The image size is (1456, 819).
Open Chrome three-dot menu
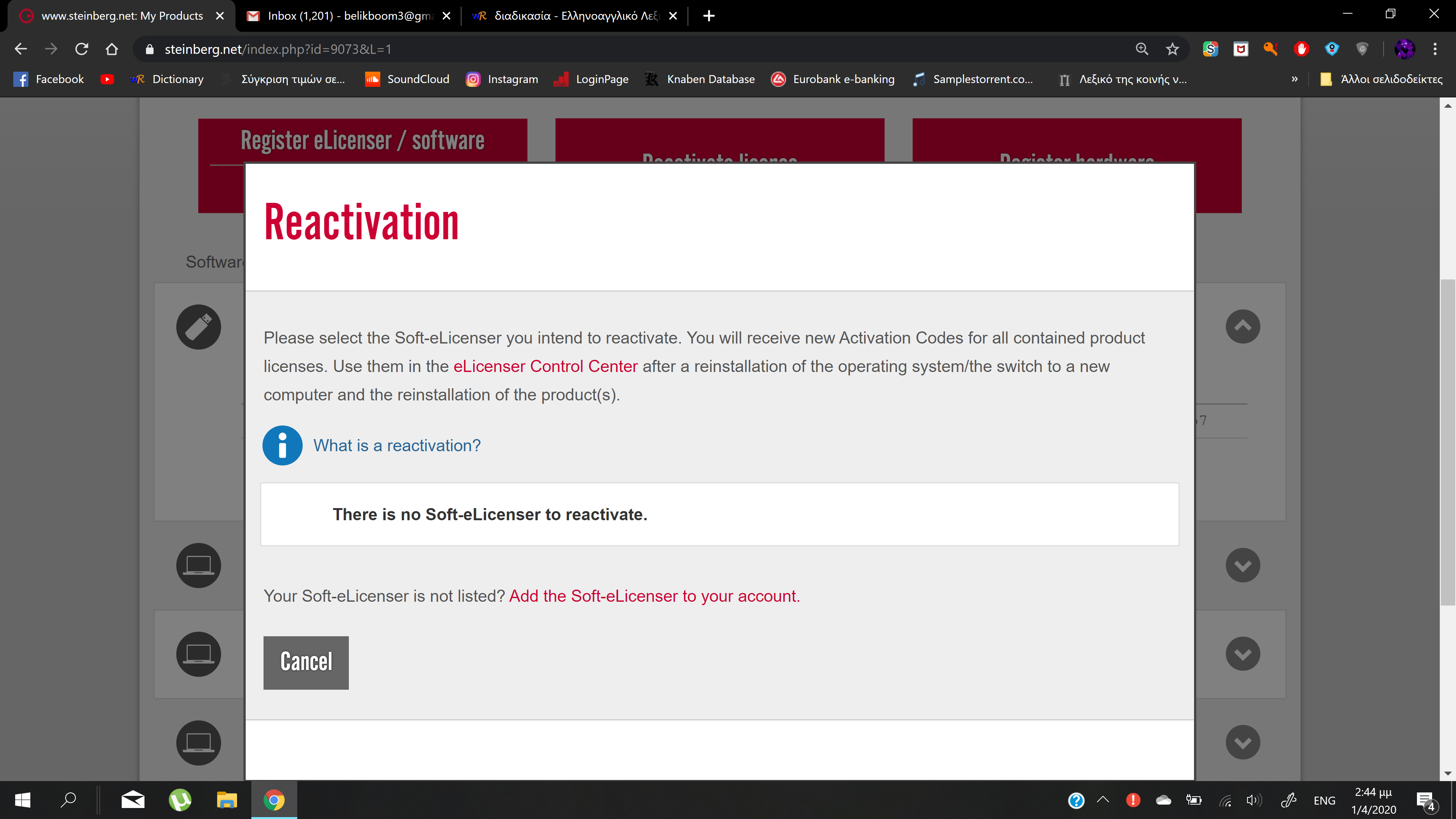click(1434, 49)
